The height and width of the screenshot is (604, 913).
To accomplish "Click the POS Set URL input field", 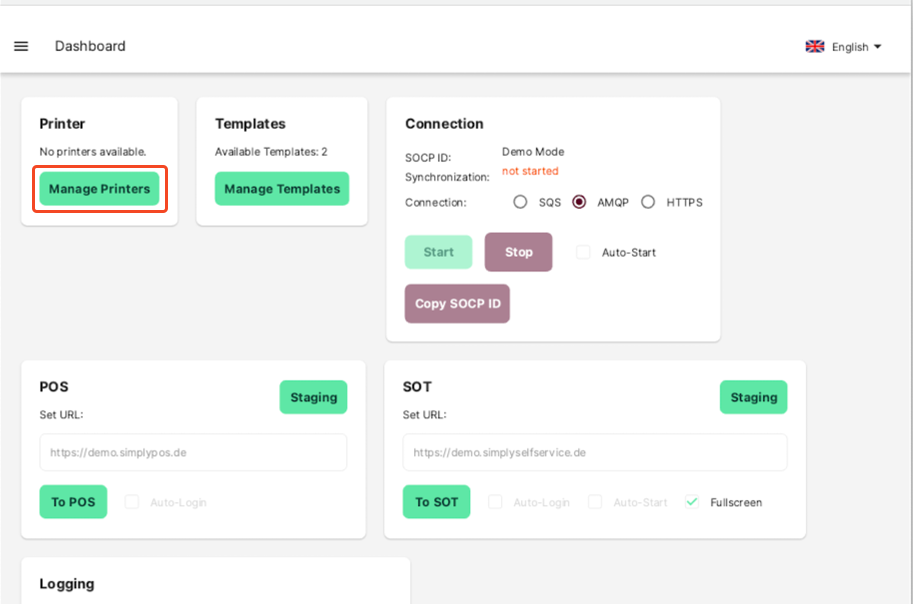I will click(x=193, y=452).
